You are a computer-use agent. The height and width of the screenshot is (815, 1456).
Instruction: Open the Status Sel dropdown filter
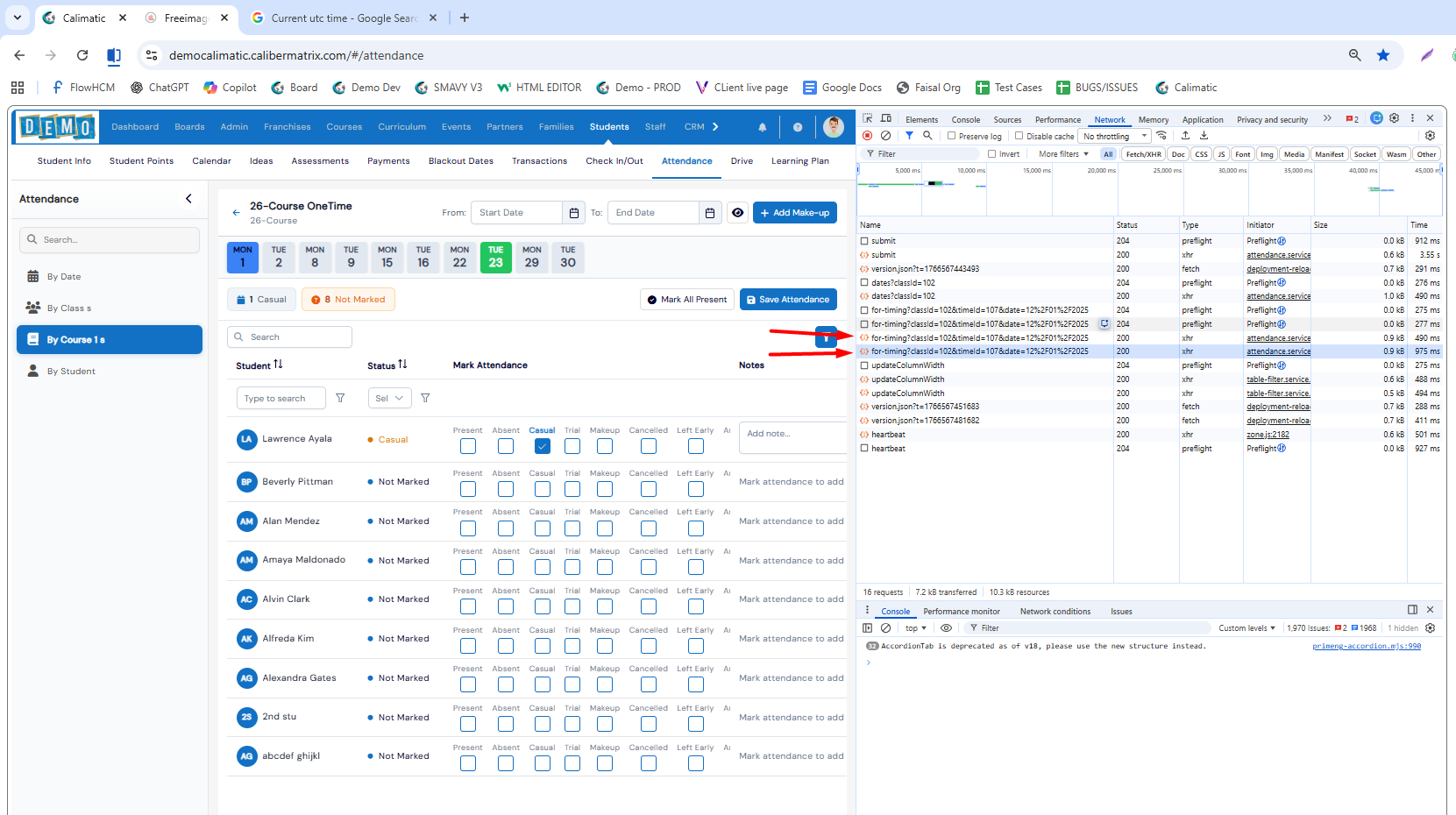tap(389, 398)
